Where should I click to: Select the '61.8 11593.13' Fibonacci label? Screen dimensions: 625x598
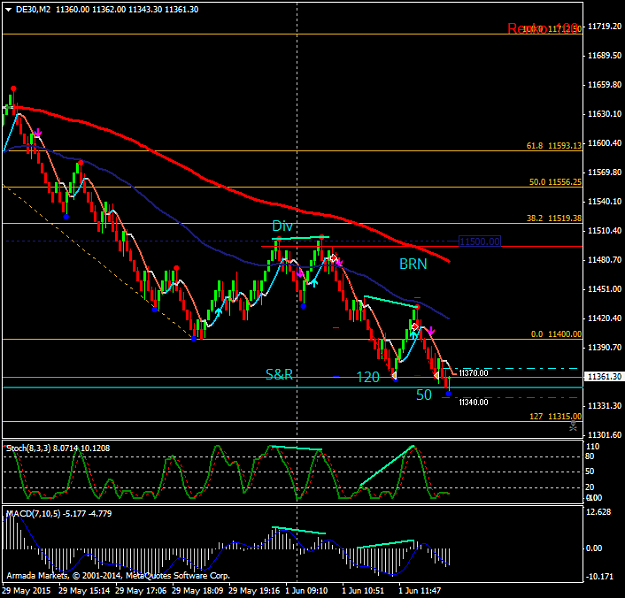pos(554,146)
